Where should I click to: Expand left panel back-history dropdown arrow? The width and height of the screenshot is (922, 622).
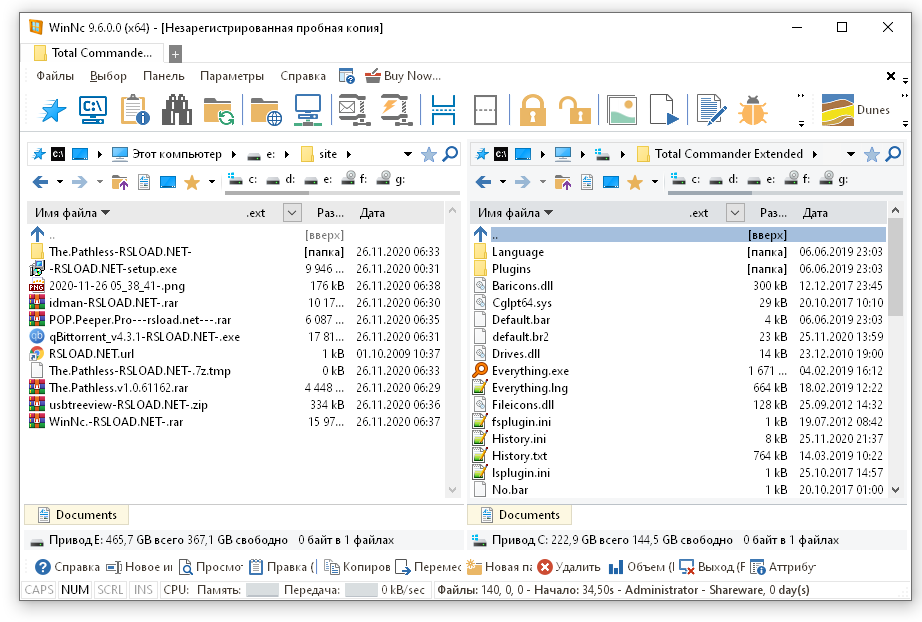pyautogui.click(x=60, y=182)
